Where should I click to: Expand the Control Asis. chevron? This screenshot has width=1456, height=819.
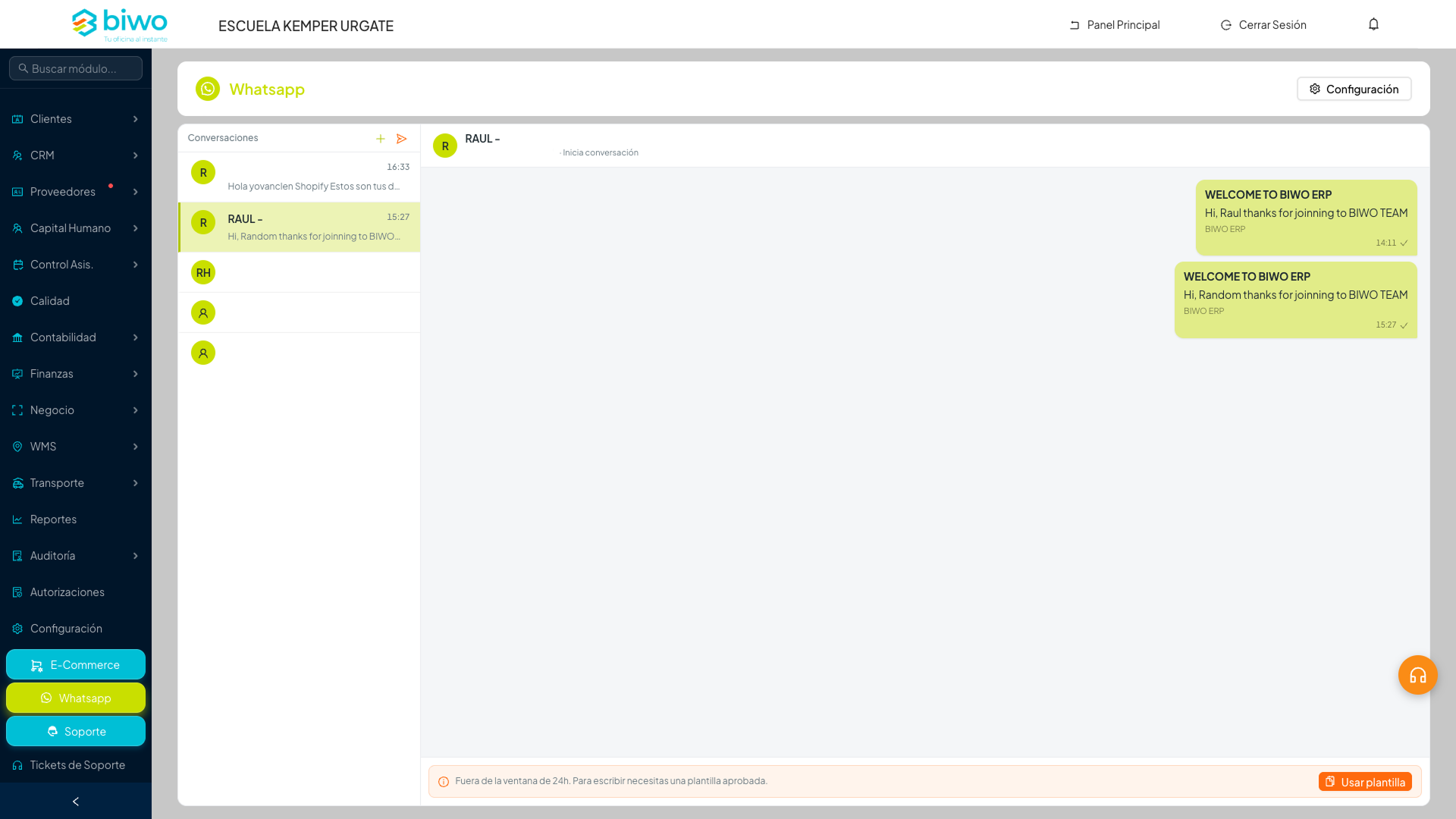pyautogui.click(x=136, y=265)
